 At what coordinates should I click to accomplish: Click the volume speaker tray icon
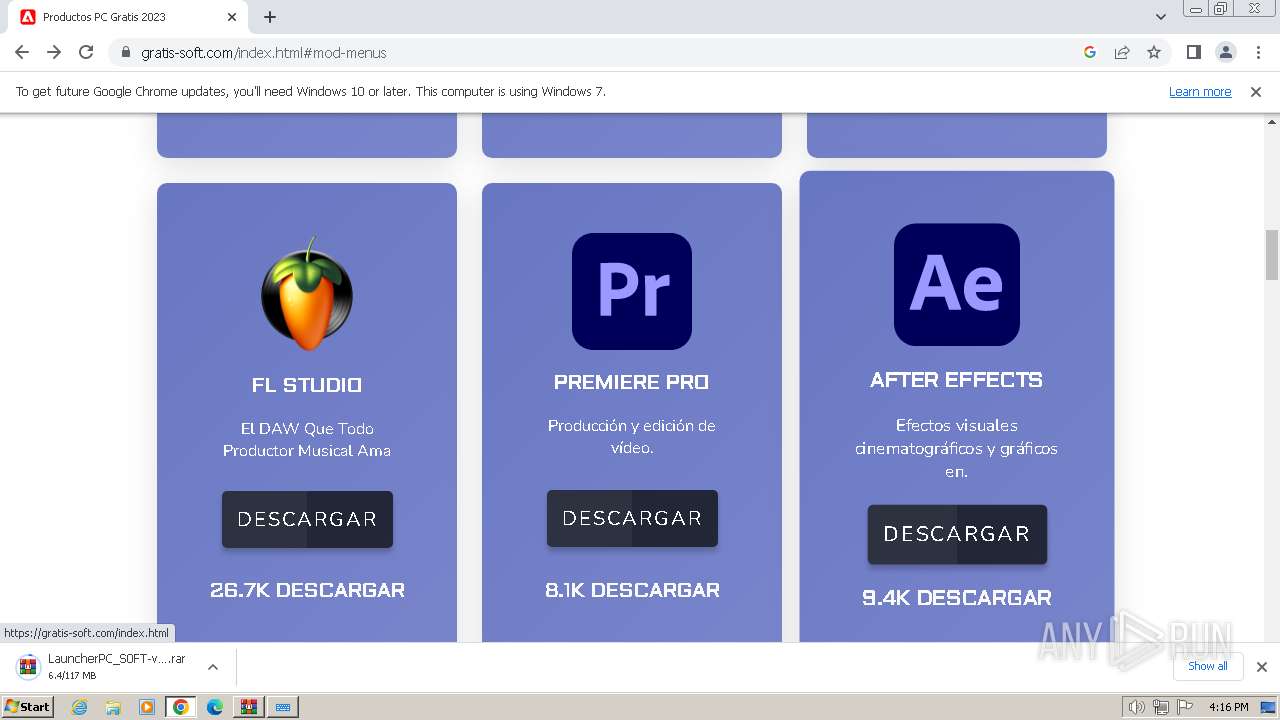click(x=1136, y=707)
